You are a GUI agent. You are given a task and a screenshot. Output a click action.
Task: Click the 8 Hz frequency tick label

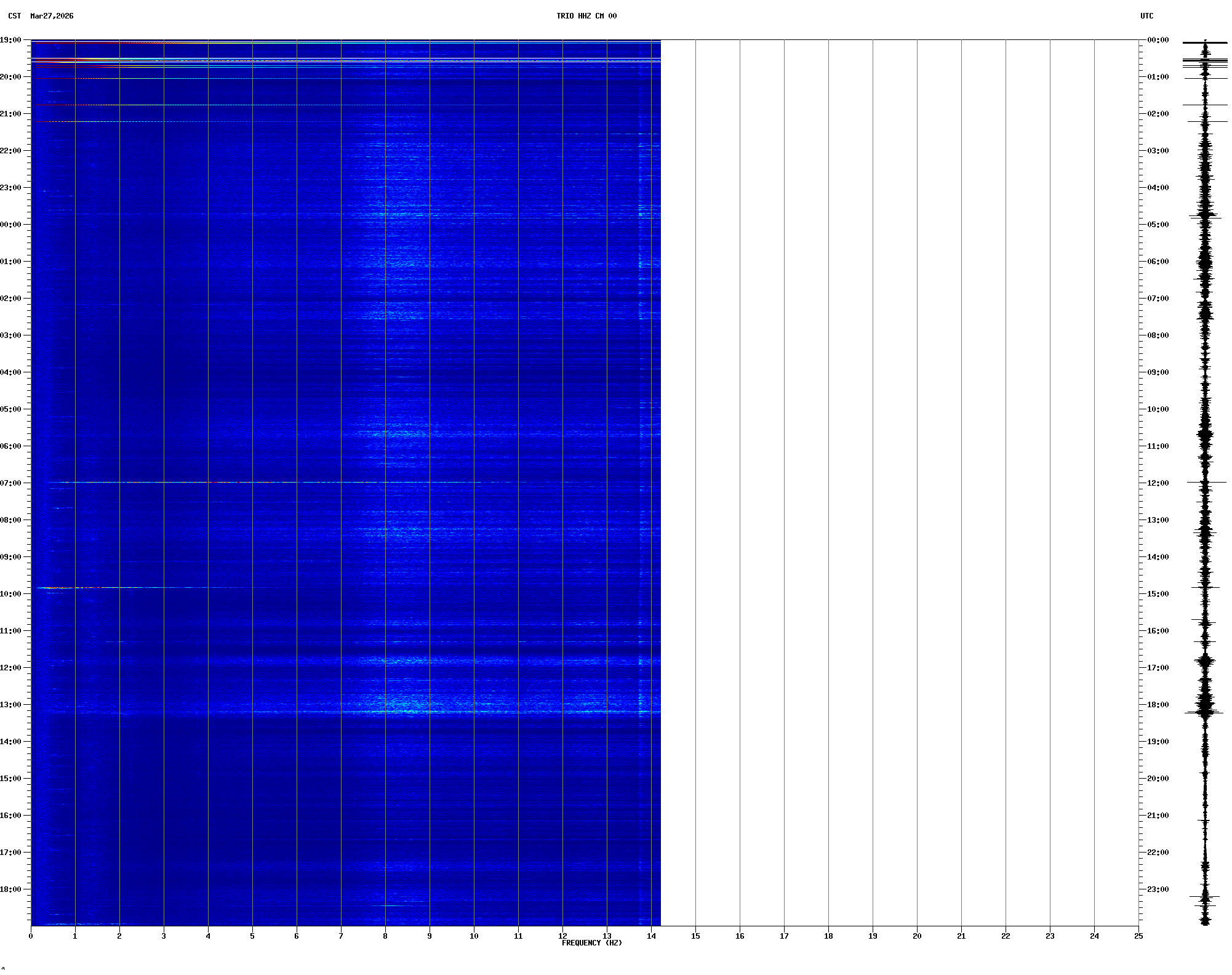coord(385,936)
